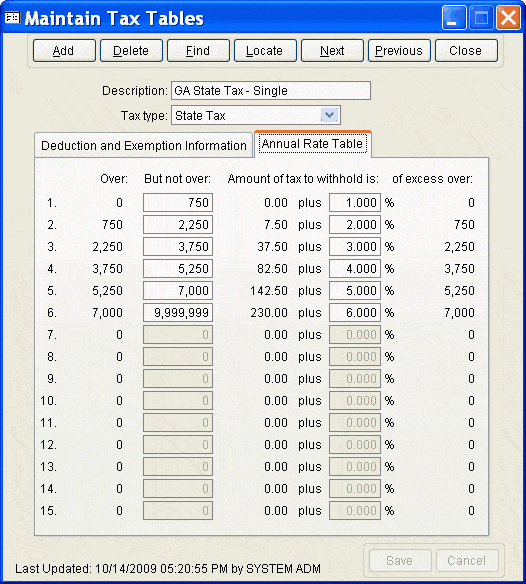Click the 142.50 tax amount in row 5
Screen dimensions: 526x584
[269, 291]
